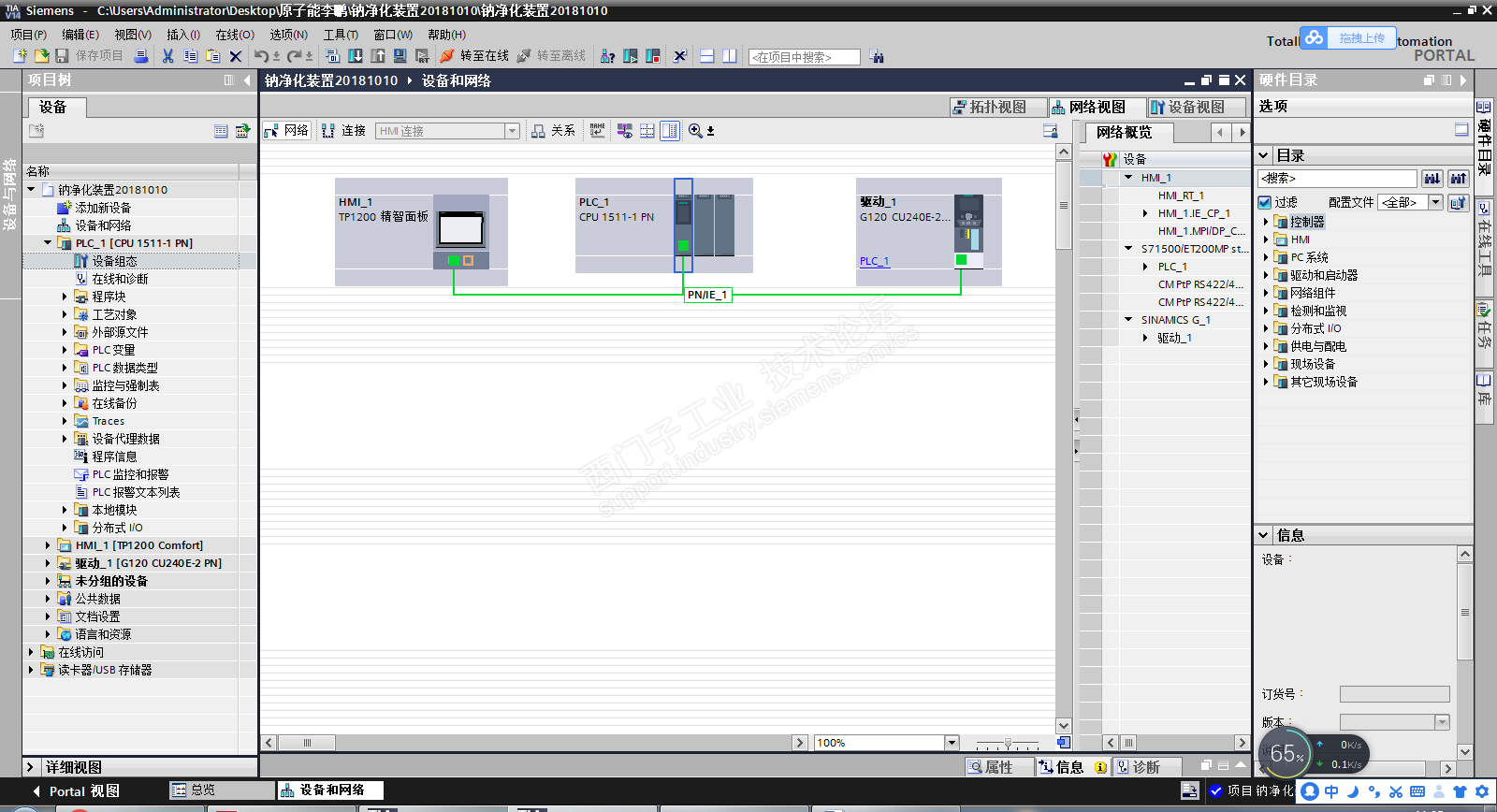The image size is (1497, 812).
Task: Open the 属性 properties tab
Action: click(x=997, y=767)
